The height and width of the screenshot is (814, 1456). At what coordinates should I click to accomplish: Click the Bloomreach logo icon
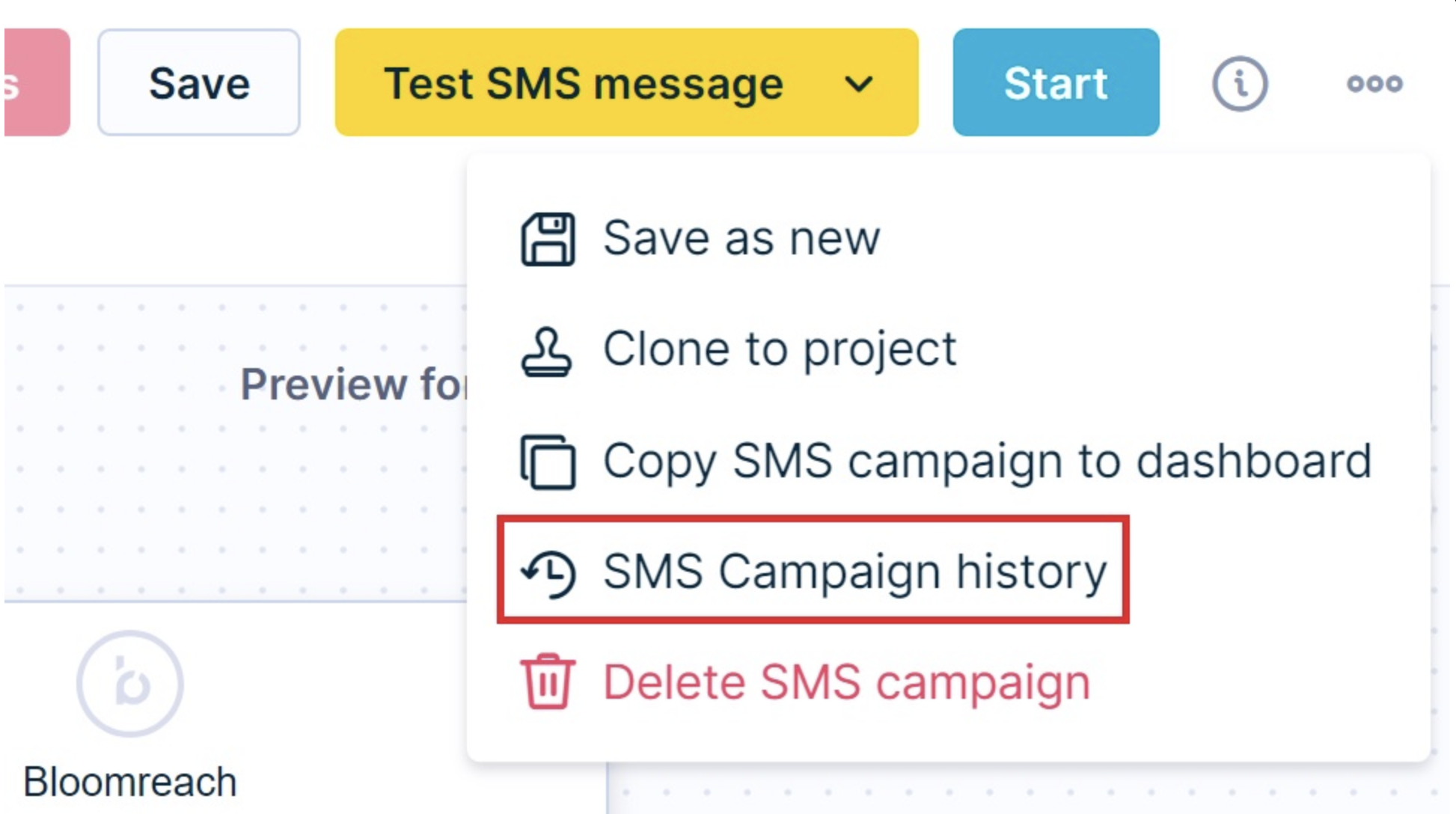click(130, 683)
